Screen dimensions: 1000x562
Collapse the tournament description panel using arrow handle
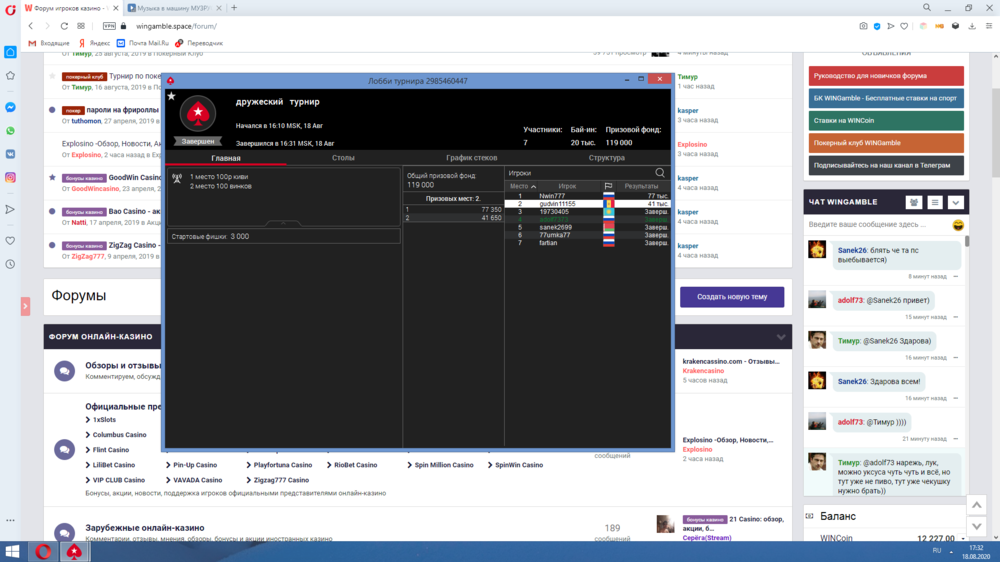[283, 223]
